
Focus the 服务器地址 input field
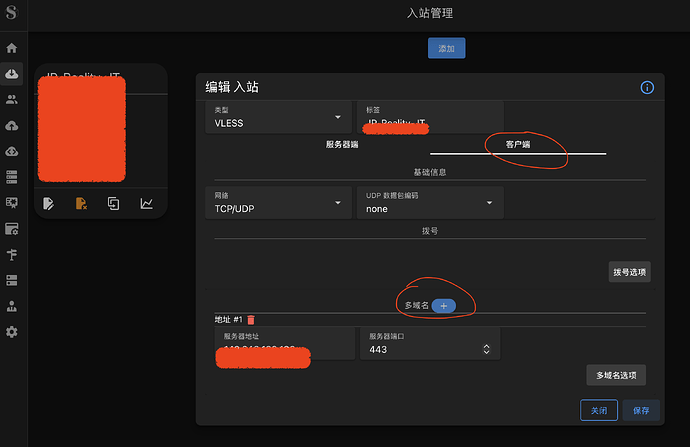284,344
